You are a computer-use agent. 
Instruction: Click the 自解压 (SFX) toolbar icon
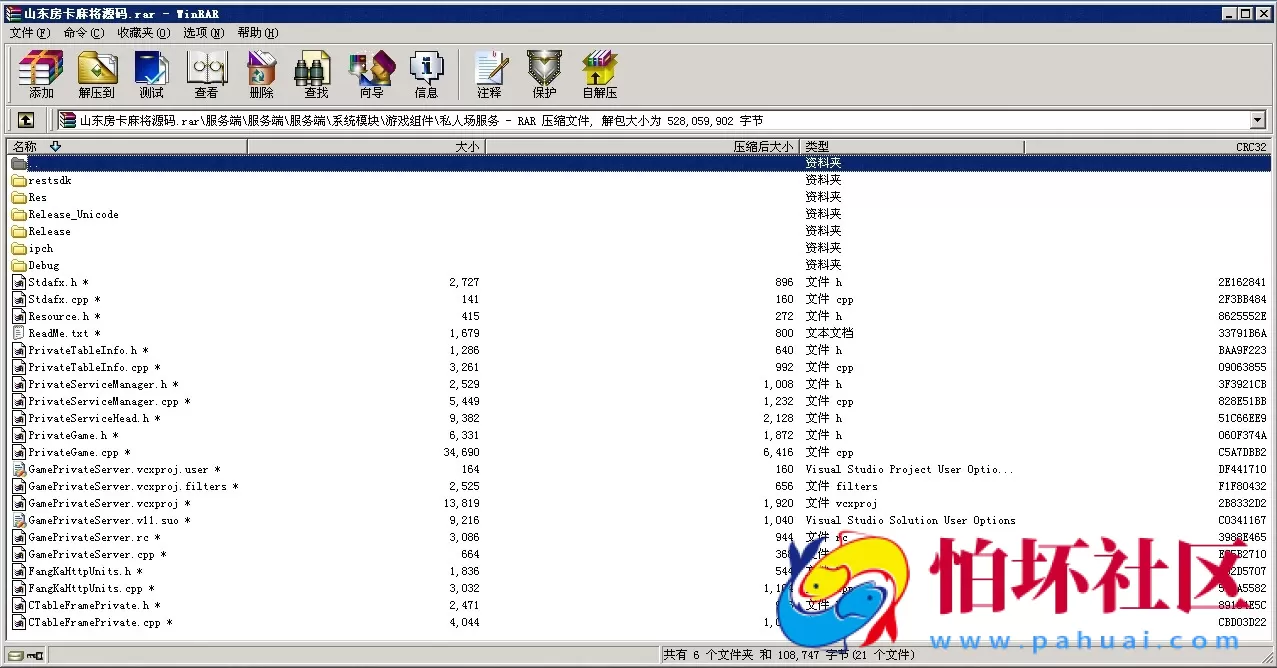point(600,74)
